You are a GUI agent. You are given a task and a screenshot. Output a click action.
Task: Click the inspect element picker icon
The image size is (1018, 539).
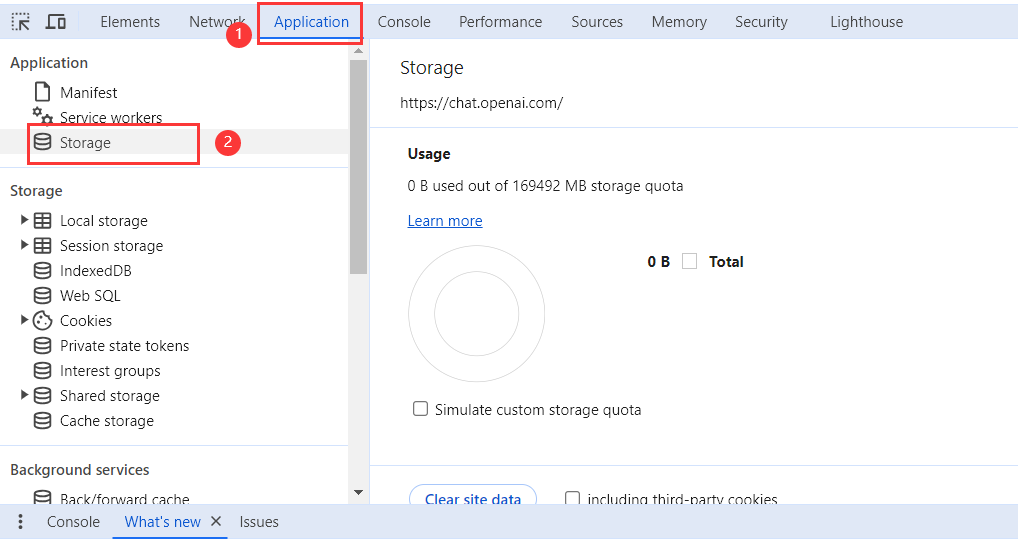pos(21,22)
